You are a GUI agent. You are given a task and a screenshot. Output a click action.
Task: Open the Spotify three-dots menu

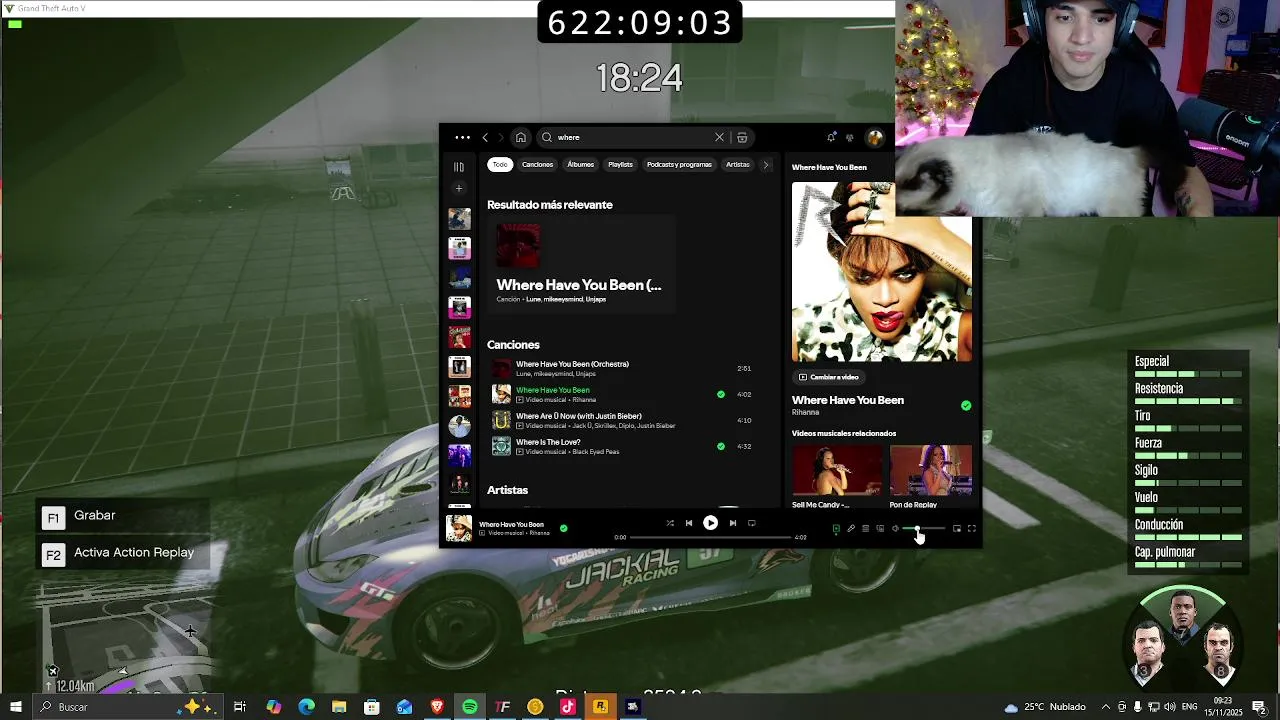462,137
